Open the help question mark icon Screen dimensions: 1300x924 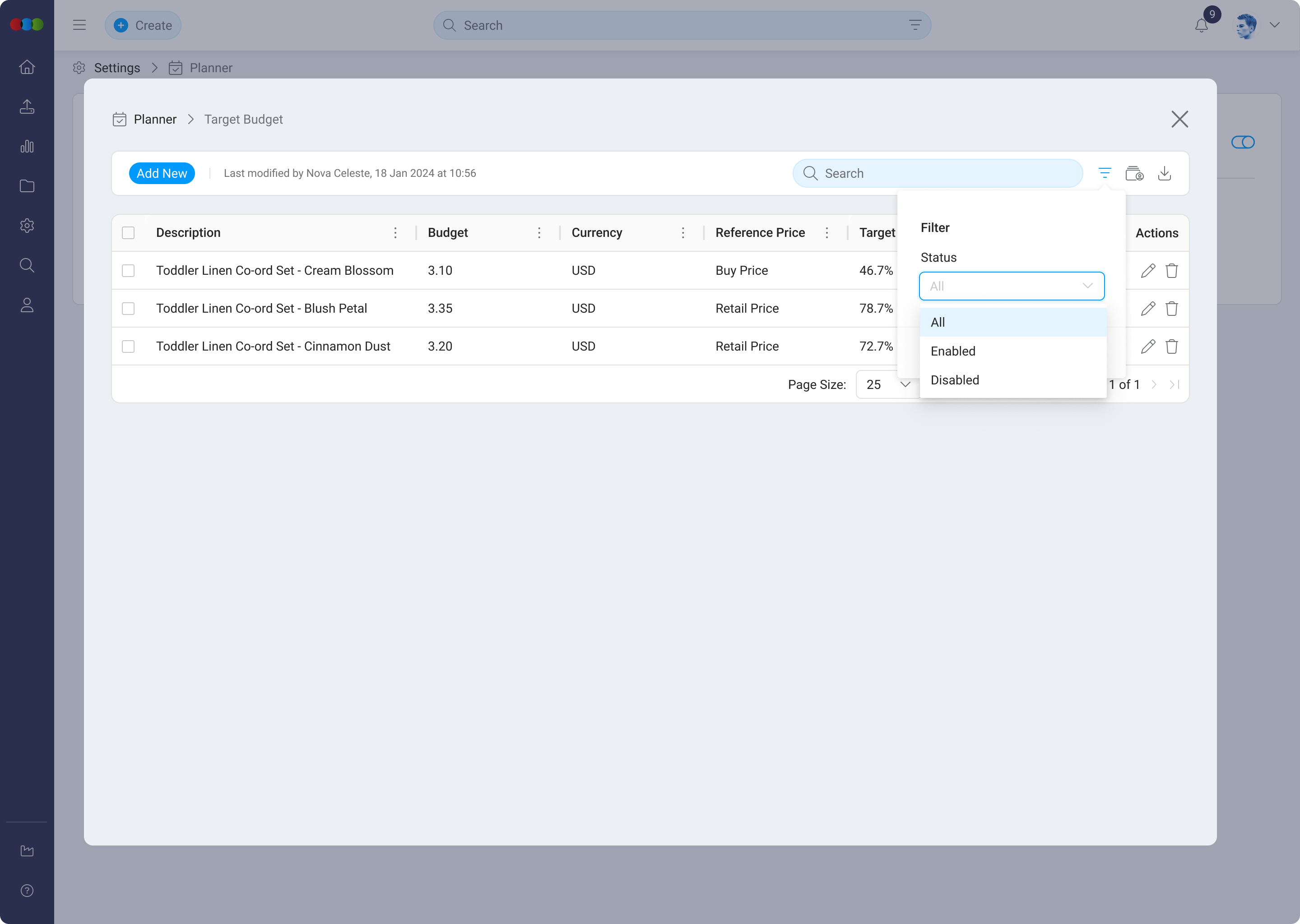pyautogui.click(x=27, y=891)
